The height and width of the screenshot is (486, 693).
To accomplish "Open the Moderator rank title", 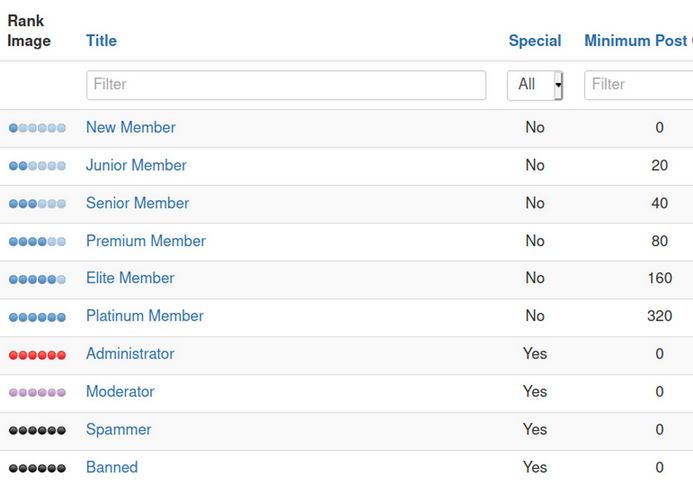I will click(120, 392).
